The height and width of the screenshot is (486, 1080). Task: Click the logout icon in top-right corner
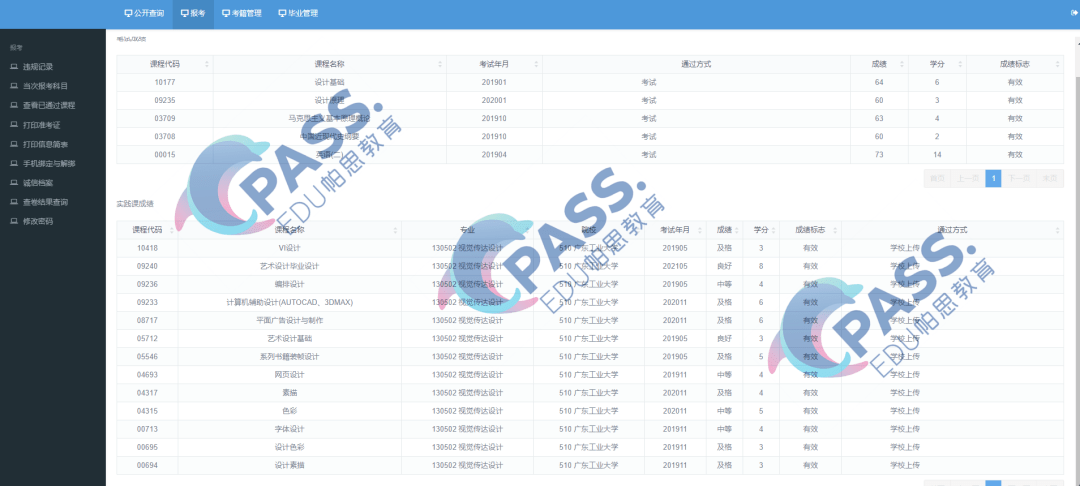coord(1072,13)
